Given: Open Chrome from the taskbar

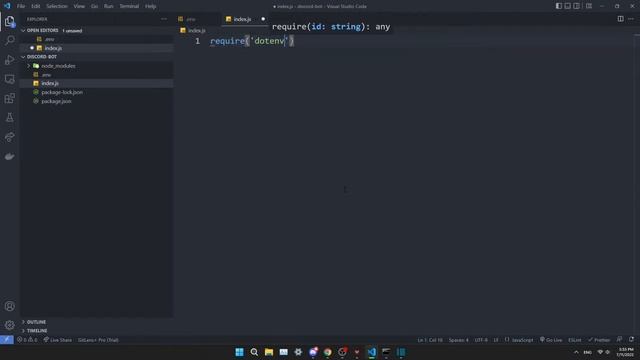Looking at the screenshot, I should (x=328, y=352).
